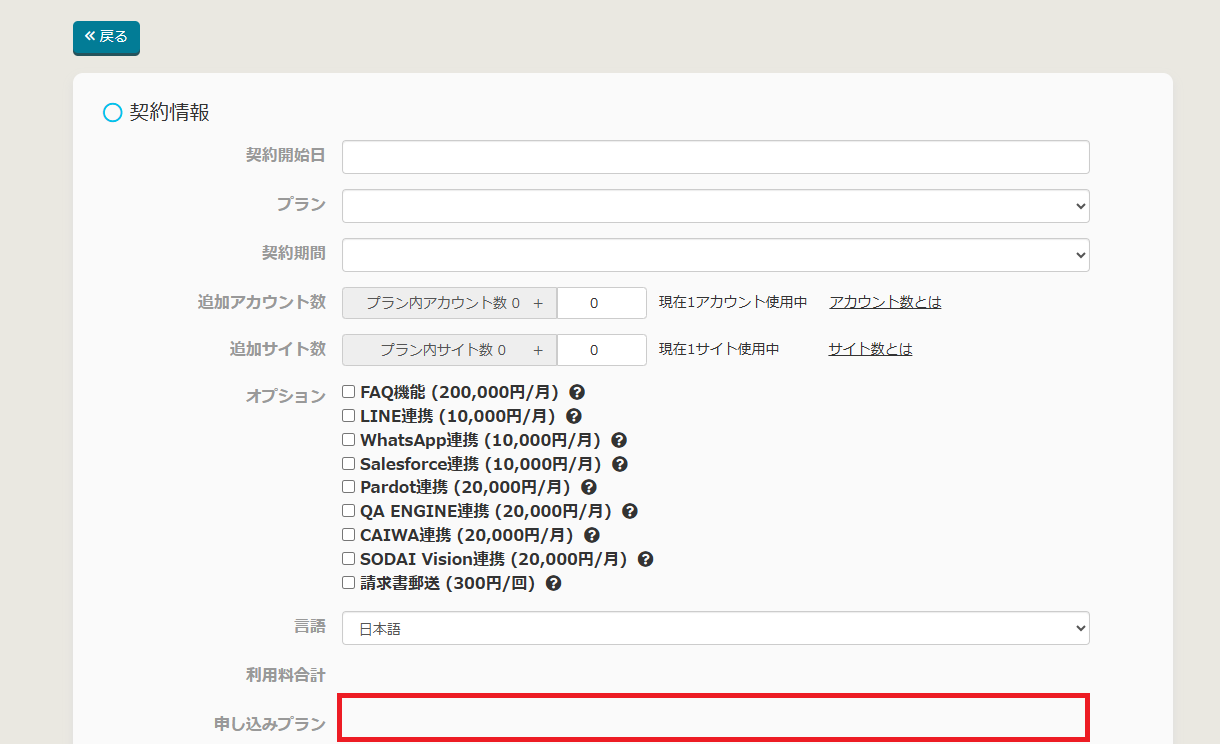
Task: Tick the LINE連携 checkbox
Action: coord(349,416)
